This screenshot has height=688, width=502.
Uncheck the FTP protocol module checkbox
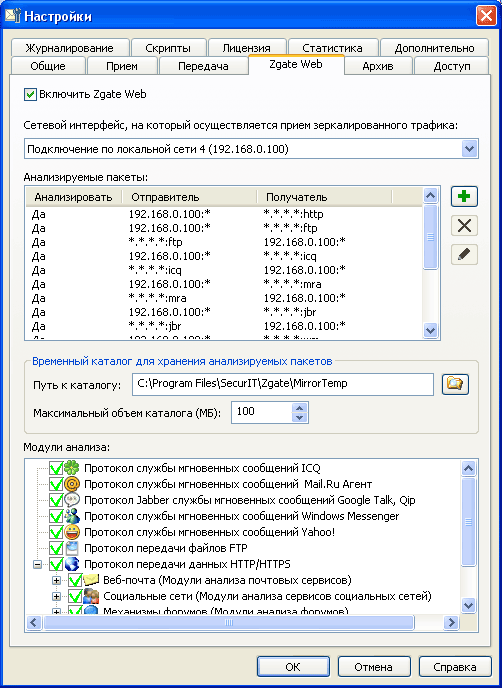click(56, 548)
